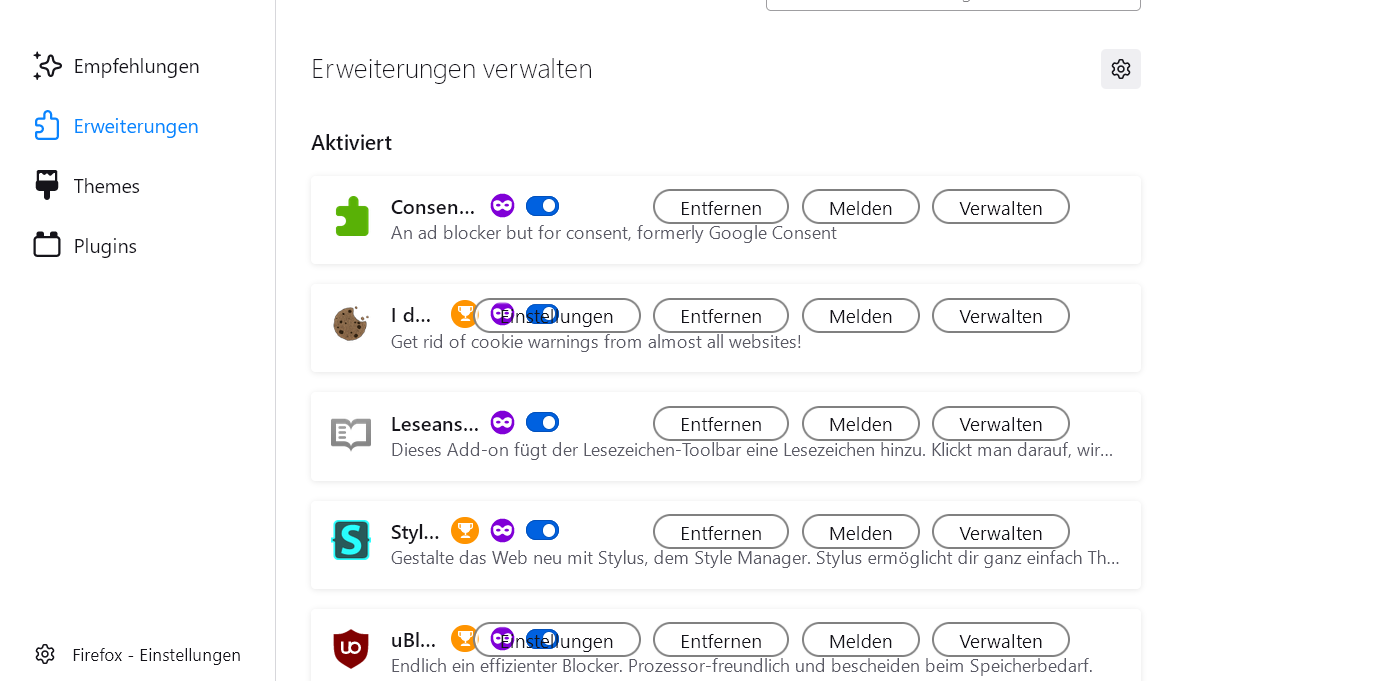
Task: Click the add-on search field
Action: tap(952, 3)
